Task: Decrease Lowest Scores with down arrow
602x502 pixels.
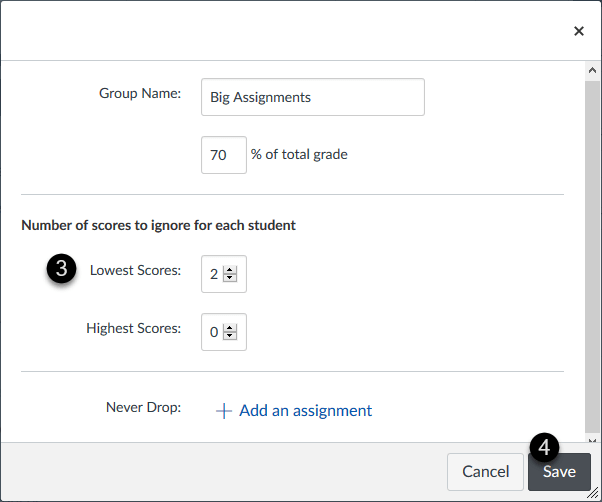Action: coord(230,277)
